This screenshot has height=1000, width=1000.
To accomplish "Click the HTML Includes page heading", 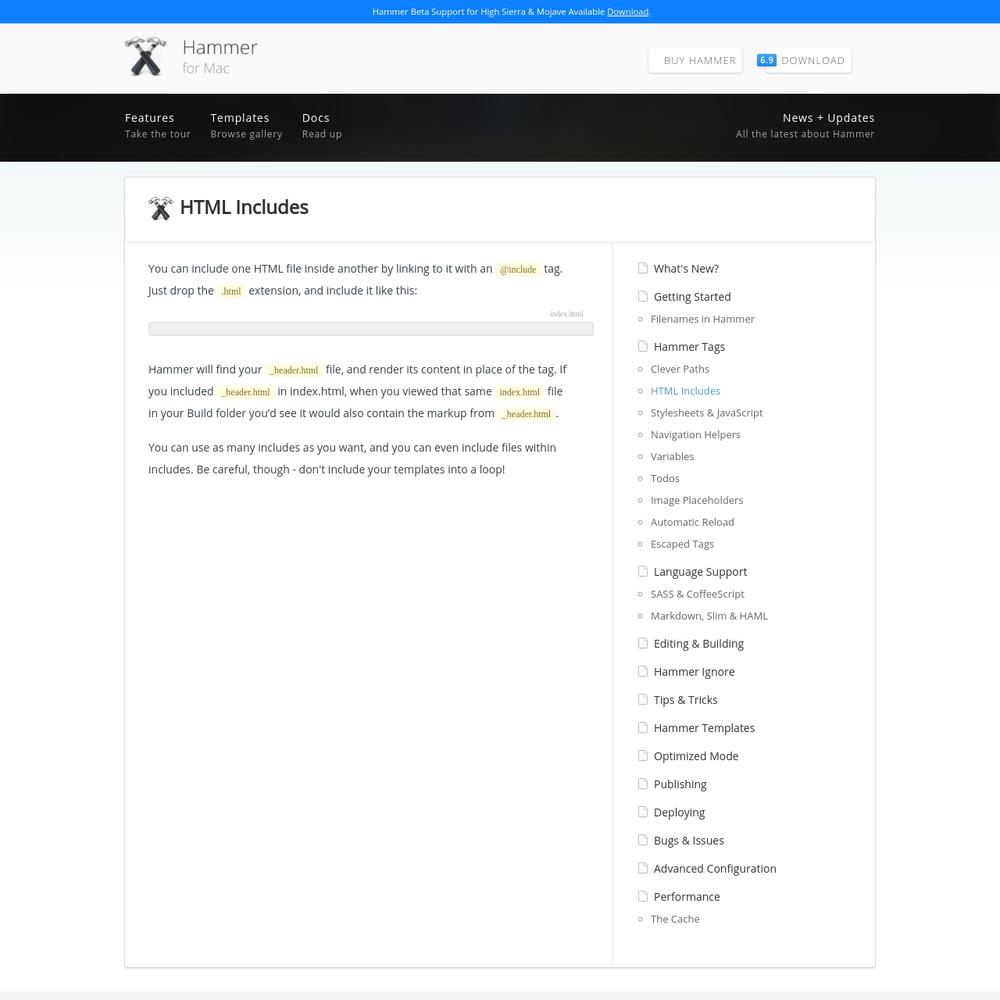I will 244,207.
